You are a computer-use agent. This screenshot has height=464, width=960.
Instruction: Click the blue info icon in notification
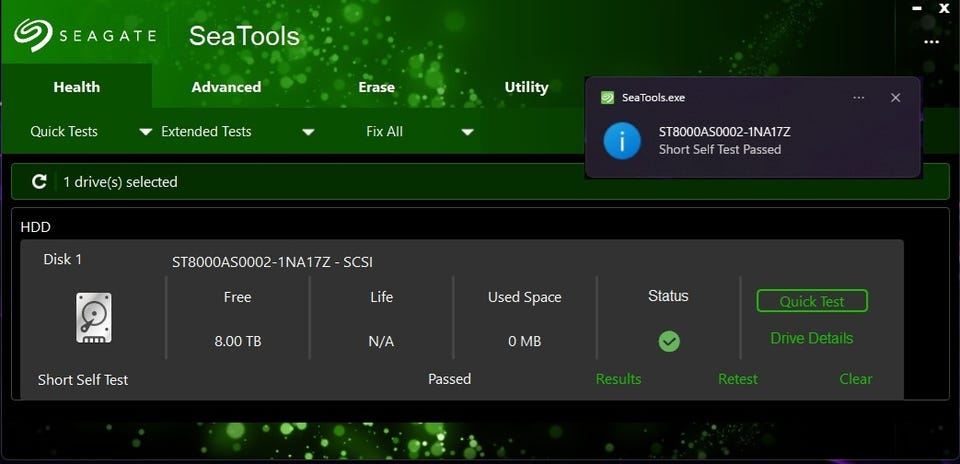(x=622, y=140)
